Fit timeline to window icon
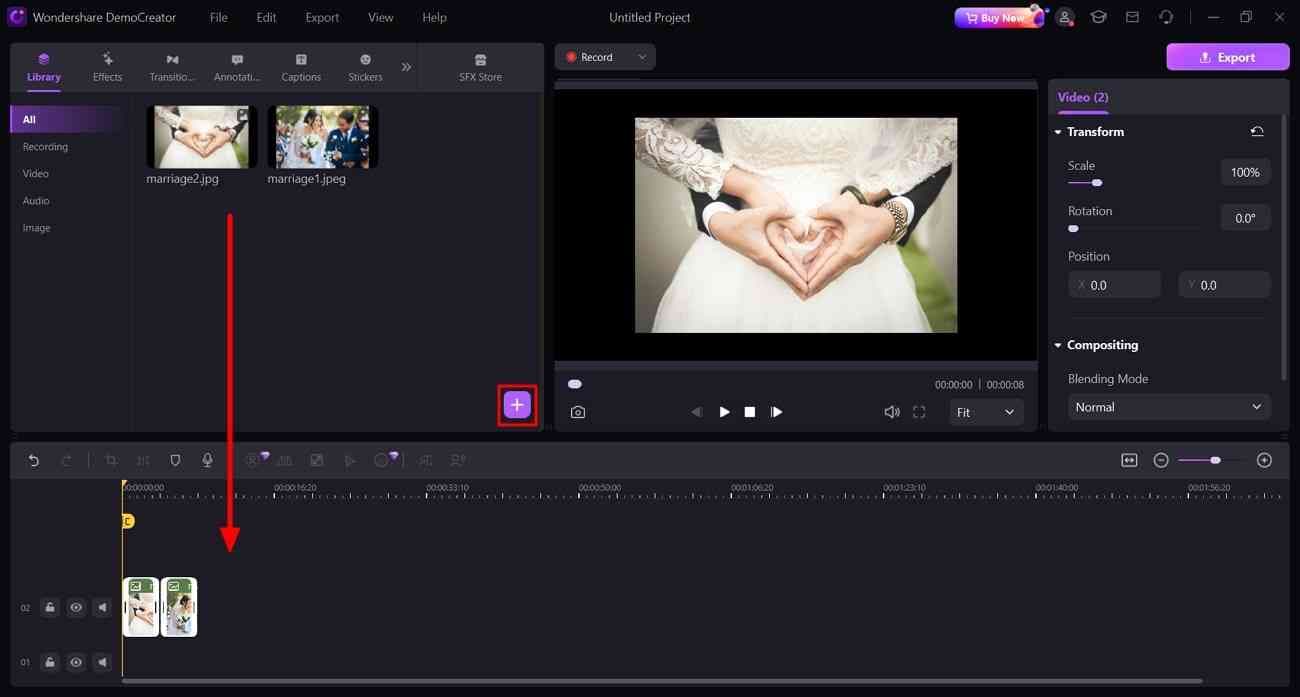Image resolution: width=1300 pixels, height=697 pixels. point(1129,460)
